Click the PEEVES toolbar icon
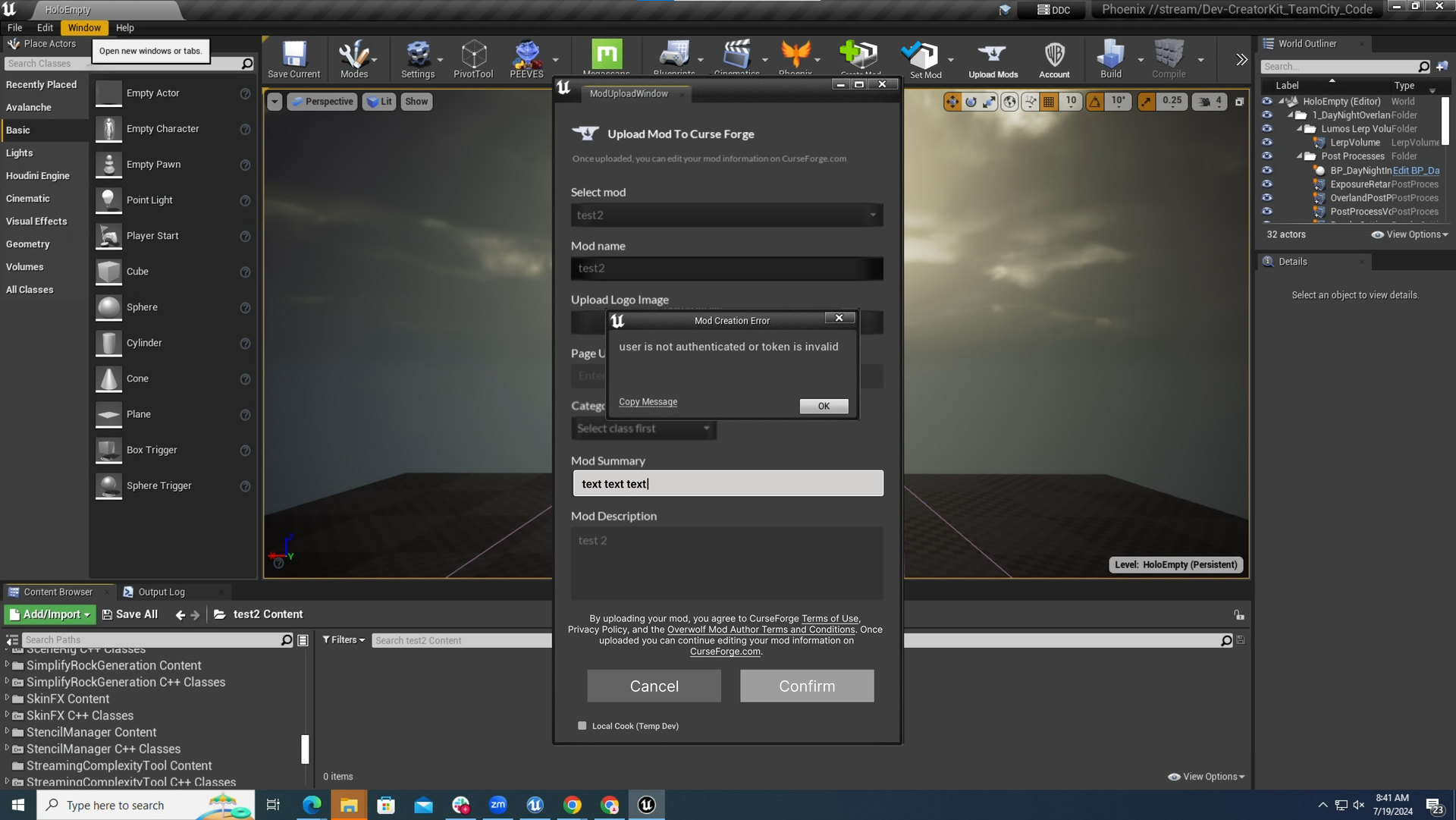The image size is (1456, 820). pos(526,58)
